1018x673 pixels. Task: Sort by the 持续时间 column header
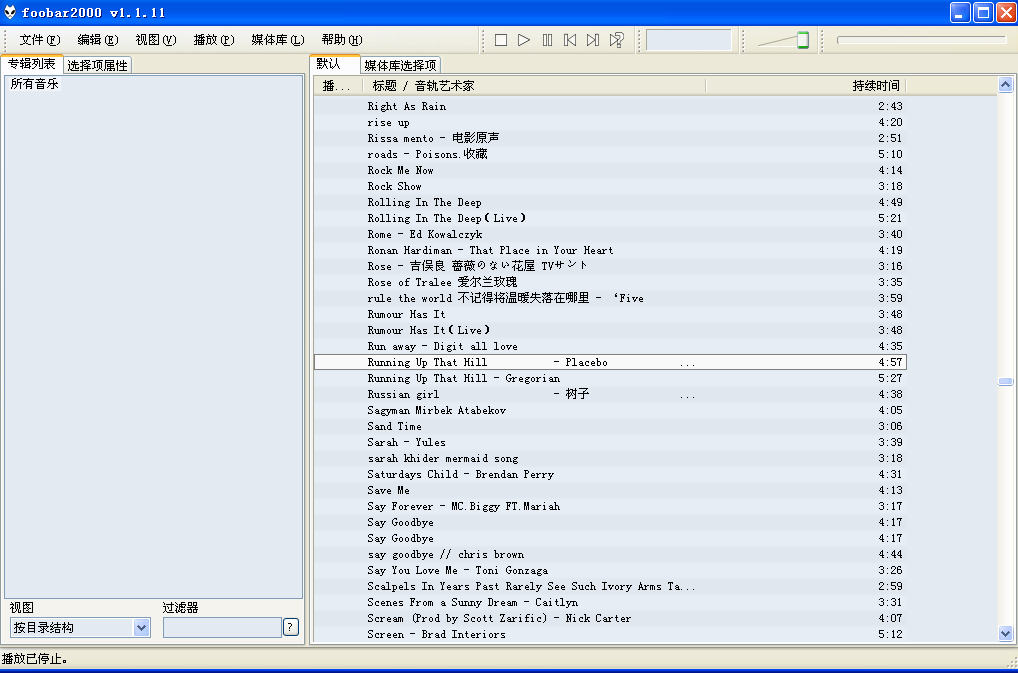pyautogui.click(x=806, y=86)
